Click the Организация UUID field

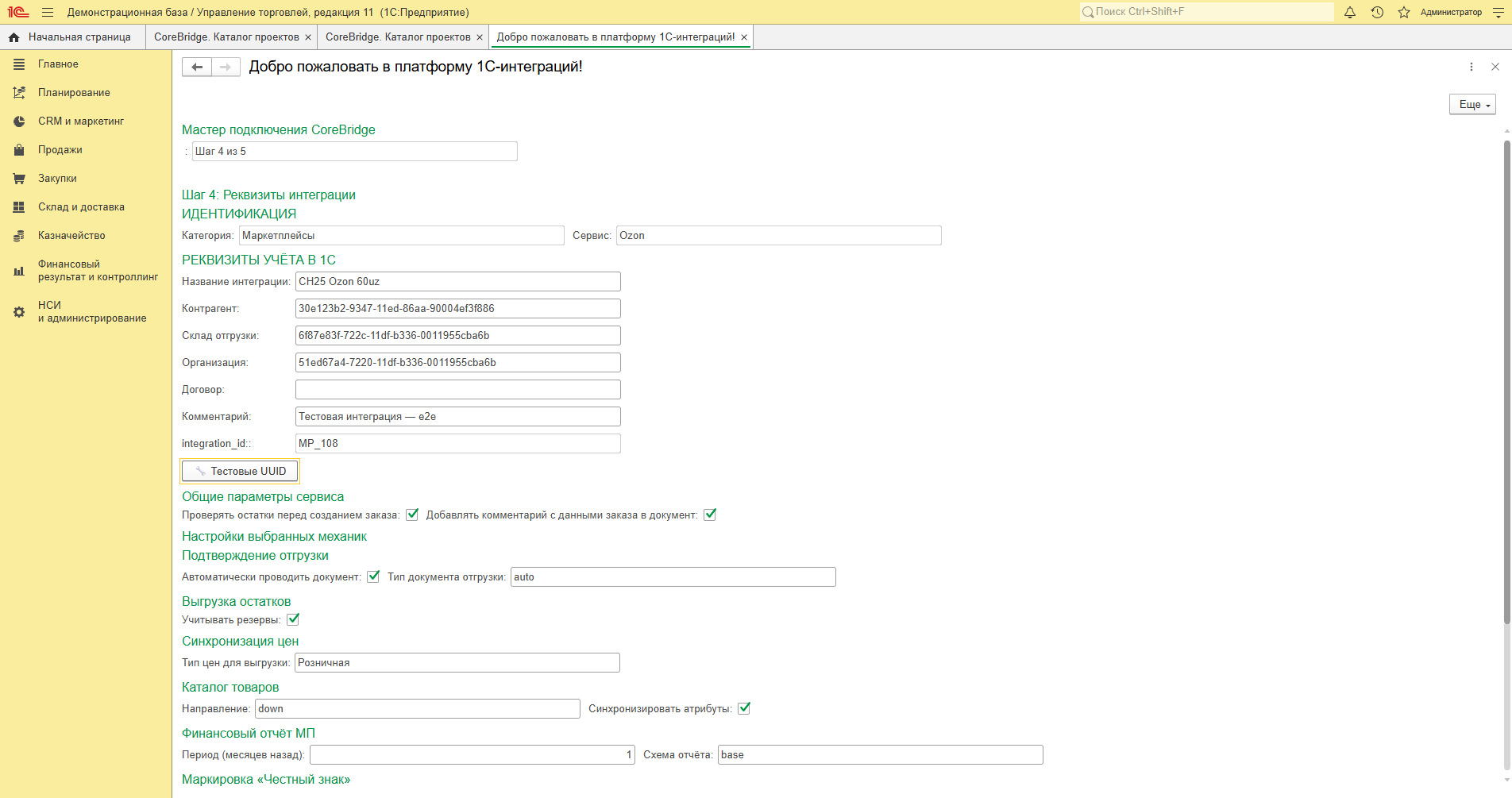click(458, 363)
